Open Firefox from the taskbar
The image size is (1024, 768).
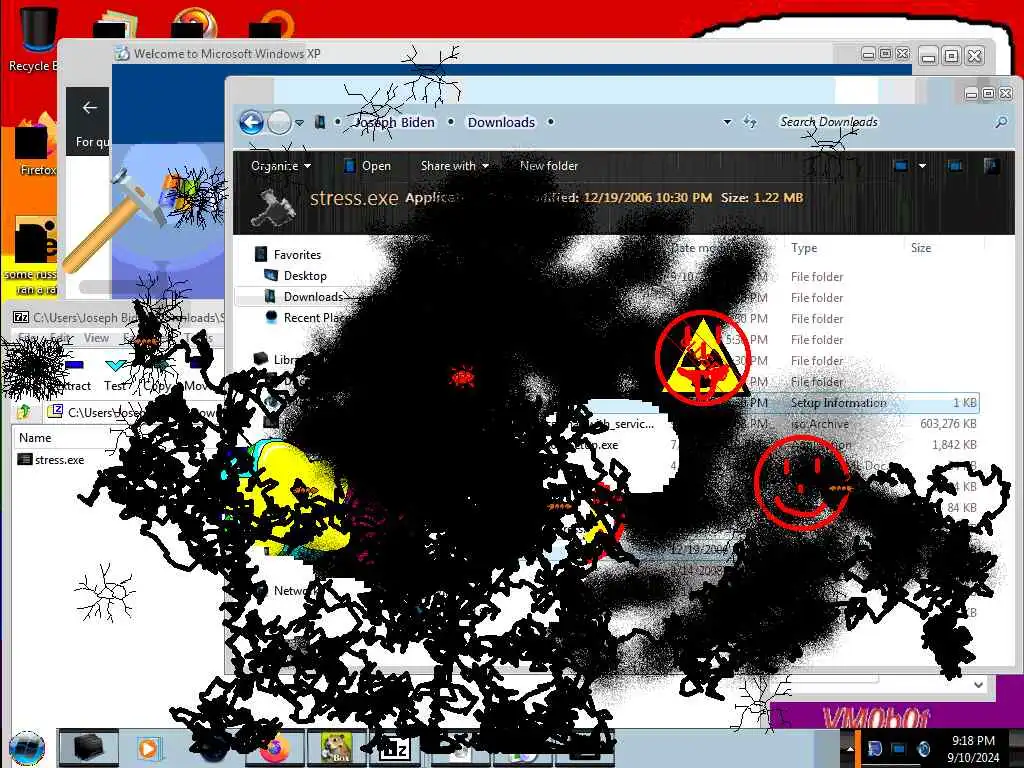(x=274, y=748)
